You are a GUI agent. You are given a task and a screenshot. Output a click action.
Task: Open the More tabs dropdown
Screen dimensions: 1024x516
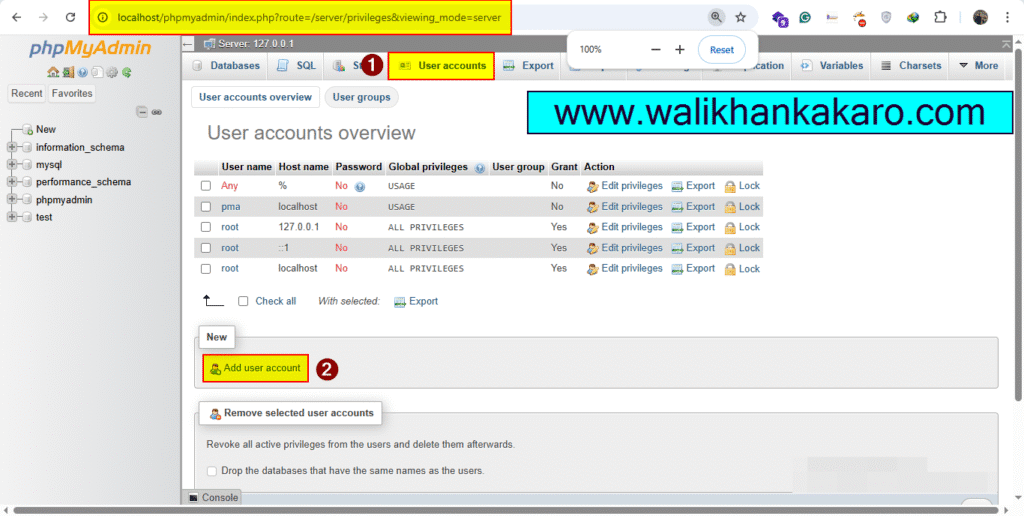(x=978, y=66)
